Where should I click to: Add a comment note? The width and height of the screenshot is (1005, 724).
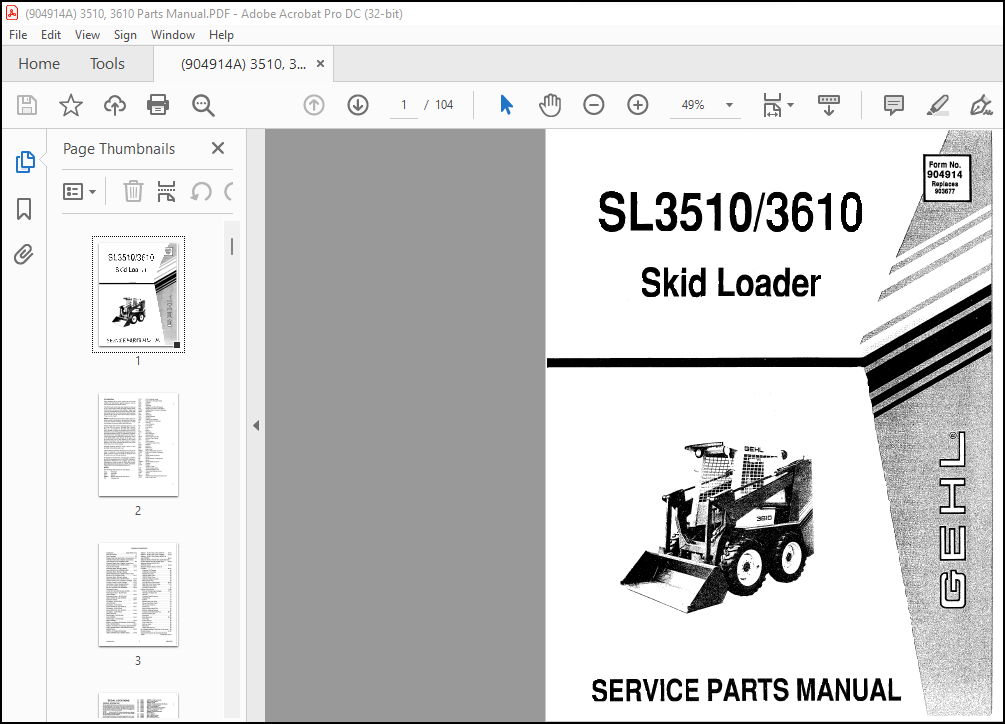893,105
